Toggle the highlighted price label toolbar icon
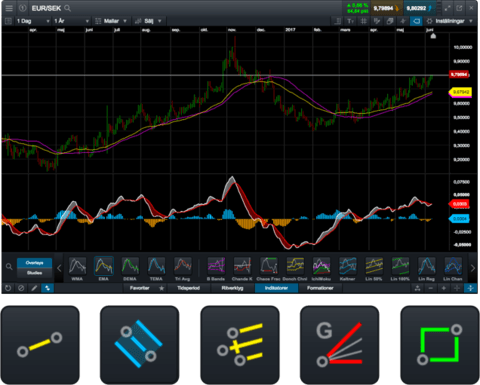The height and width of the screenshot is (385, 480). point(416,21)
